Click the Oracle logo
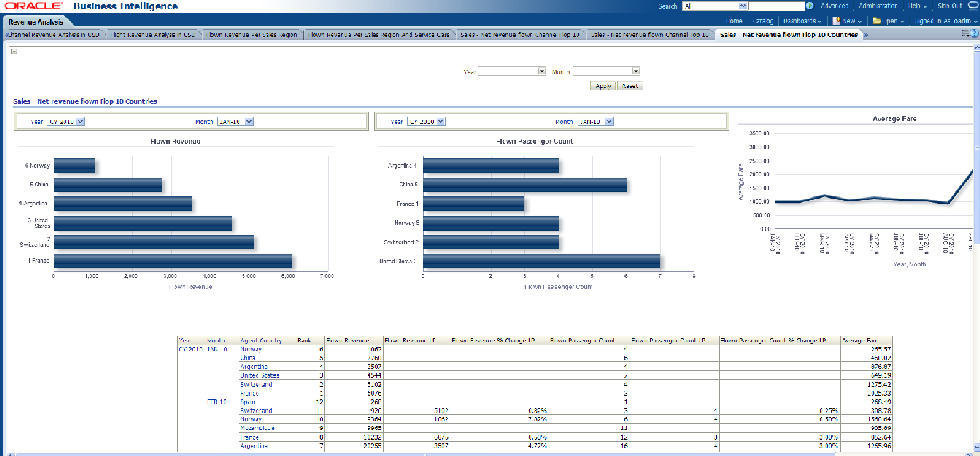Screen dimensions: 980x456 coord(31,6)
